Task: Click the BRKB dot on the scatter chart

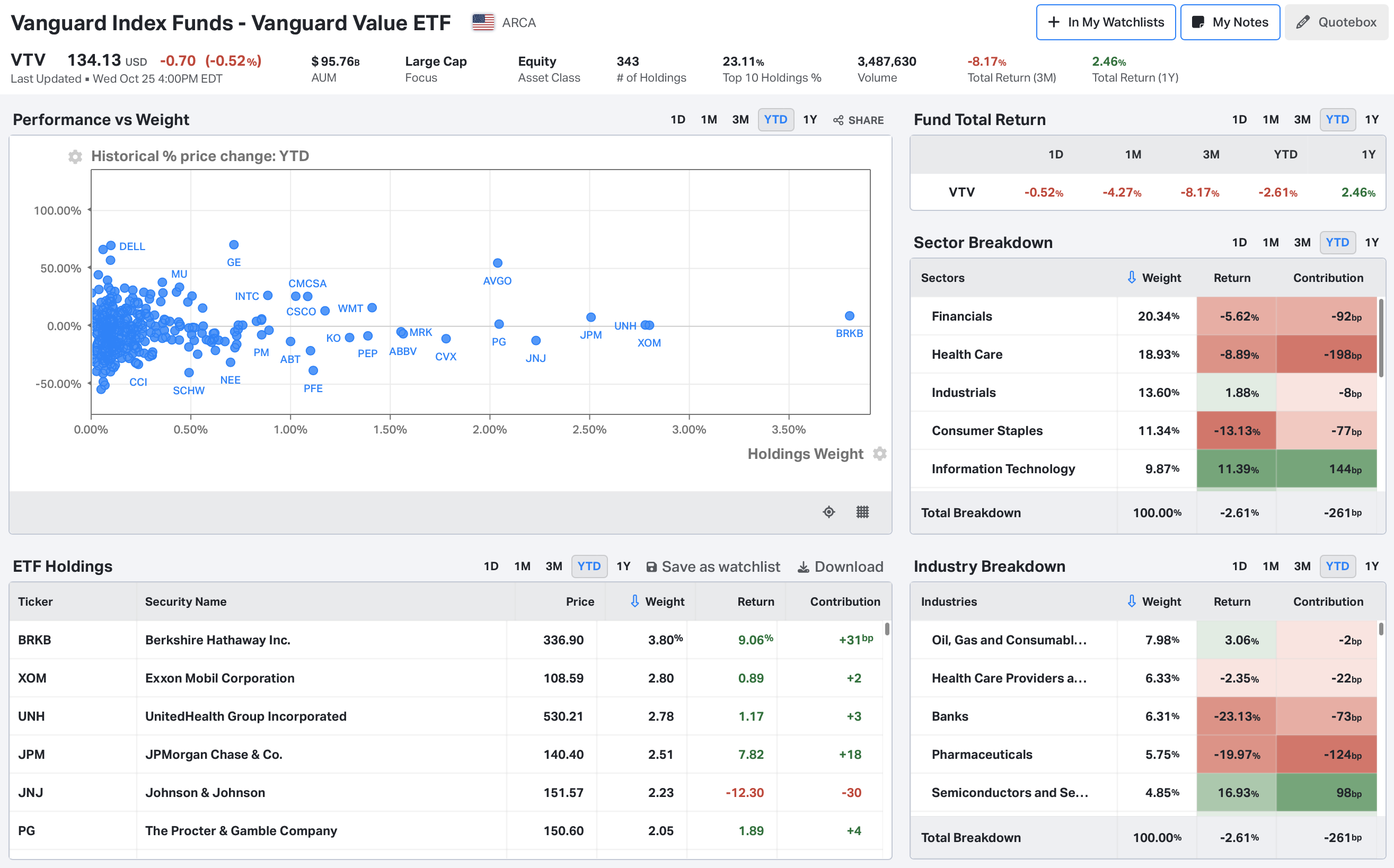Action: click(x=849, y=316)
